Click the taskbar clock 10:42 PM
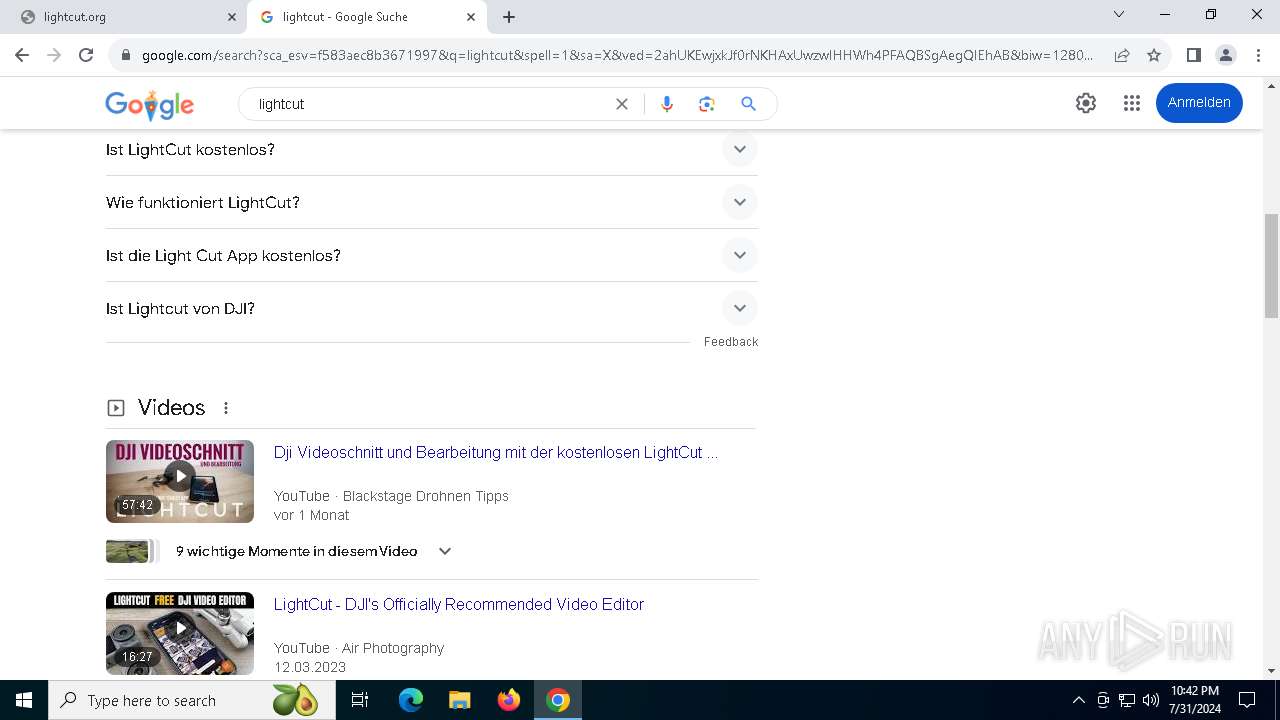The height and width of the screenshot is (720, 1280). pyautogui.click(x=1195, y=700)
